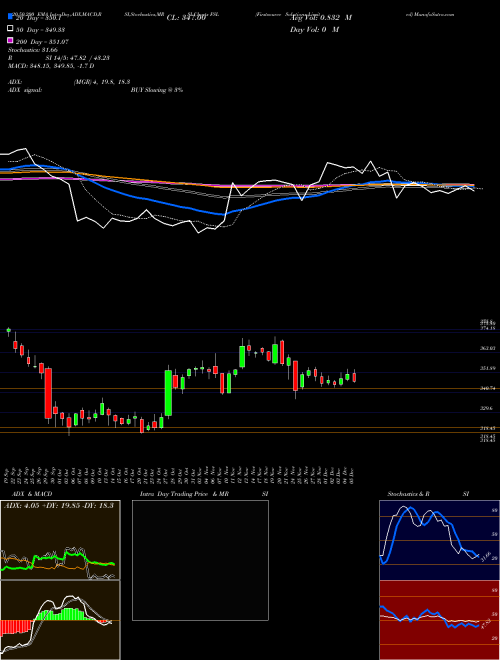Click the 'Stochastics: 31.66' readout
The width and height of the screenshot is (500, 660).
click(x=33, y=50)
